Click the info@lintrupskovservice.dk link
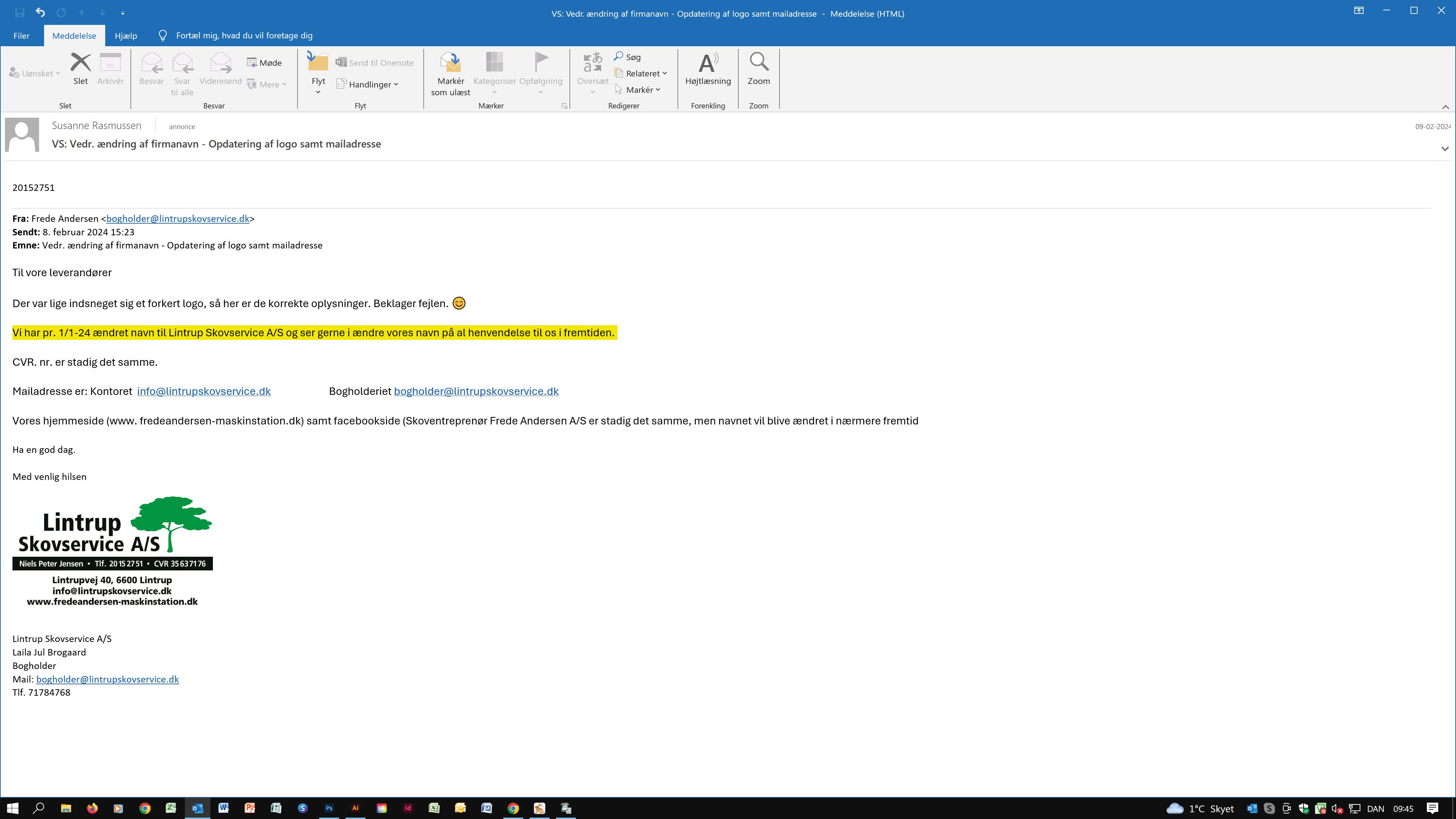 point(203,391)
